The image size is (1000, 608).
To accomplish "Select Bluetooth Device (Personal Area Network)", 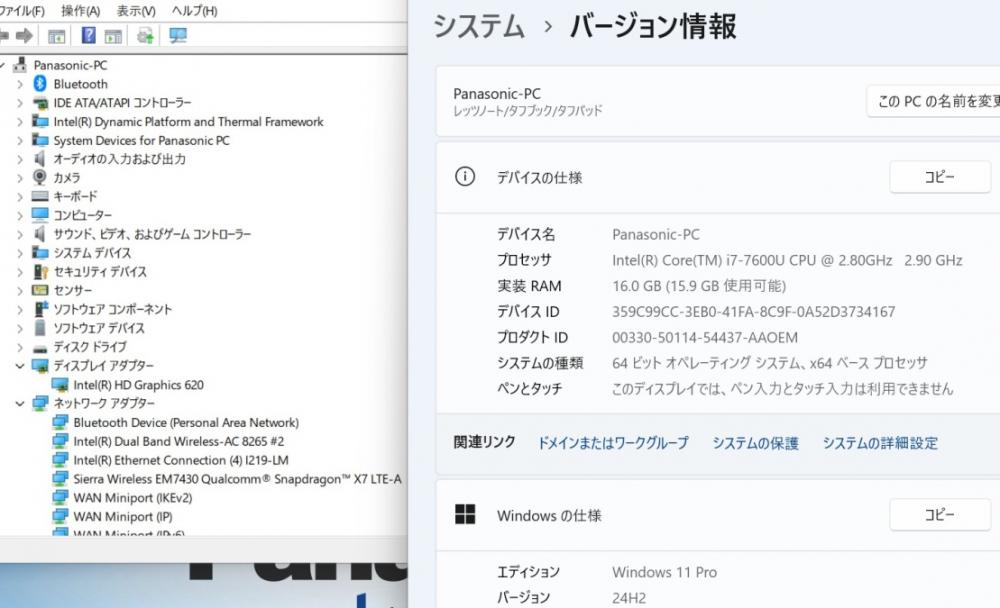I will [x=186, y=422].
